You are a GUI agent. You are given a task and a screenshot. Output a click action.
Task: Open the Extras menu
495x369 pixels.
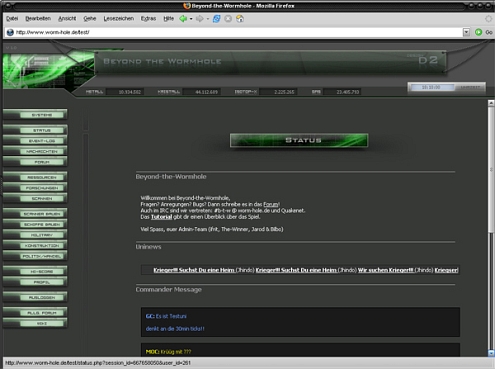tap(148, 19)
